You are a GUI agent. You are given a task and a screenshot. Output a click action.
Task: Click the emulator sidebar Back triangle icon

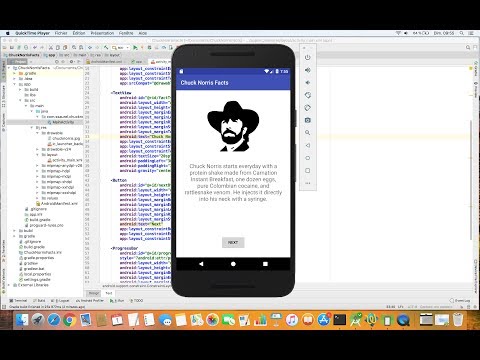[308, 145]
